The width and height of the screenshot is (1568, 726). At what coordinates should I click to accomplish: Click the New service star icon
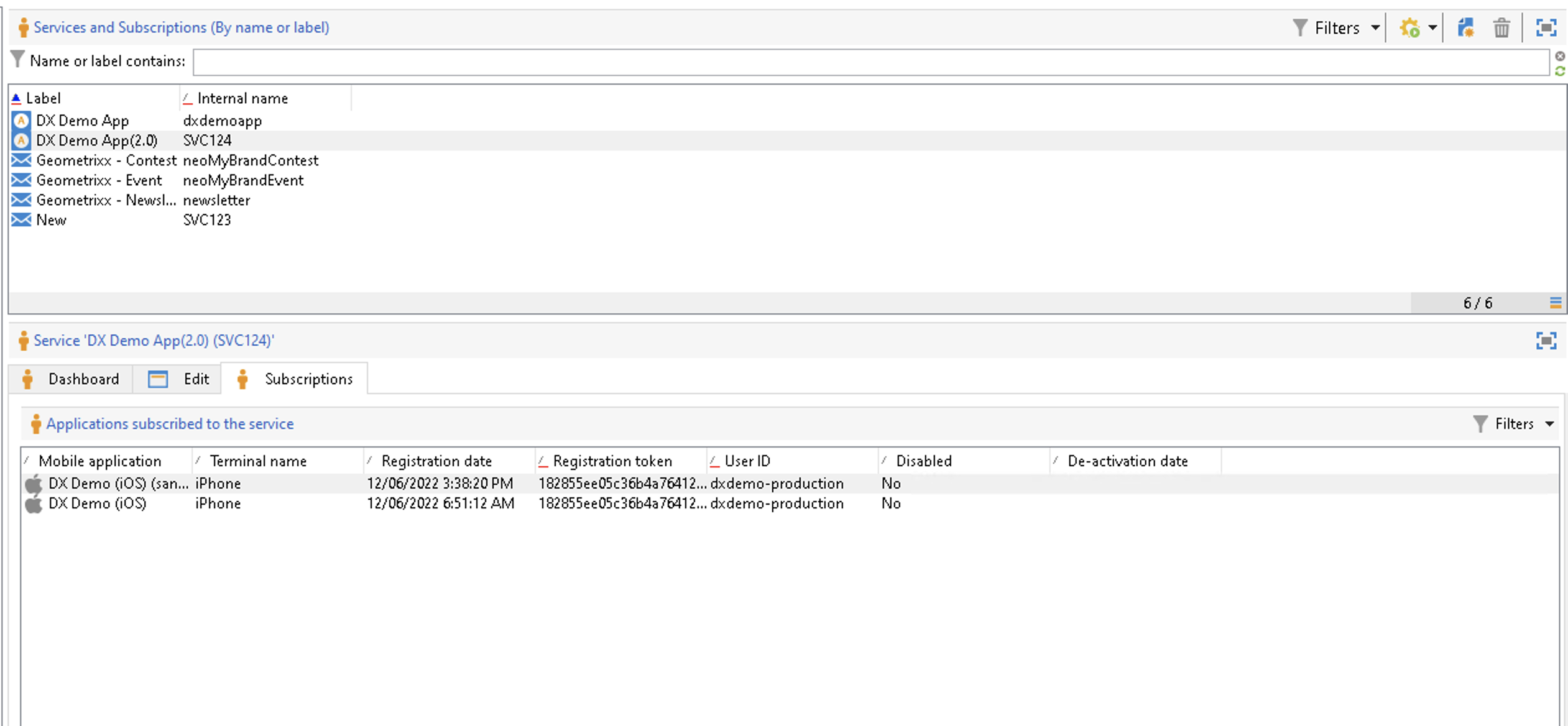pos(1409,28)
